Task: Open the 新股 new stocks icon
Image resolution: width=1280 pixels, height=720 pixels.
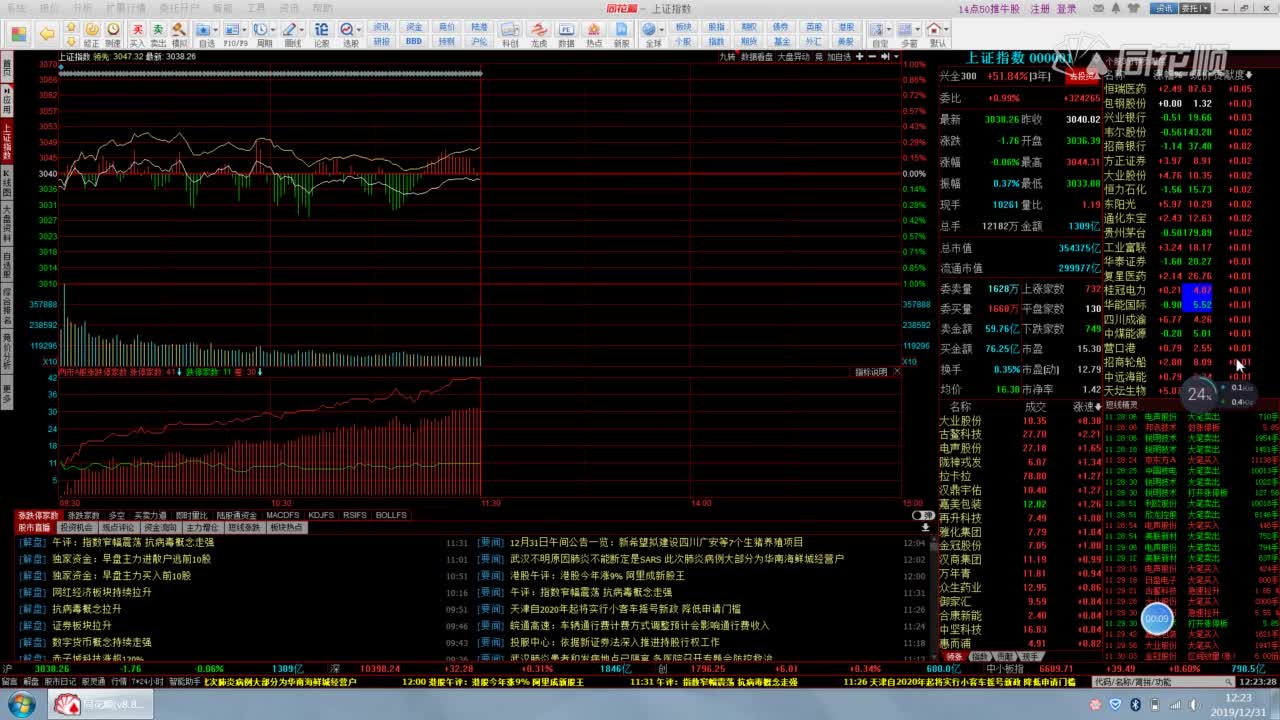Action: tap(622, 35)
